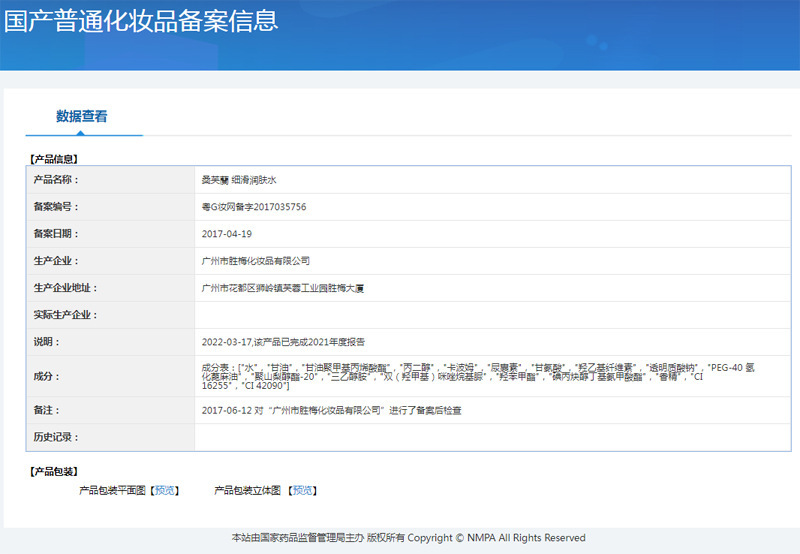
Task: Select the 【产品信息】 section heading
Action: point(54,159)
